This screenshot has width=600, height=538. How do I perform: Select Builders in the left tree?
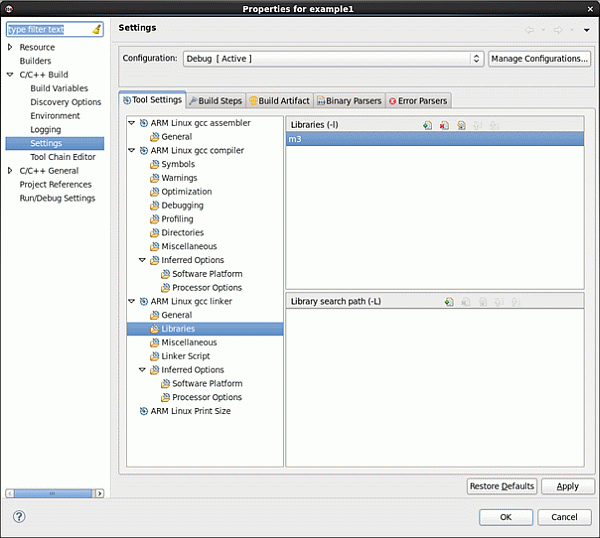tap(35, 61)
